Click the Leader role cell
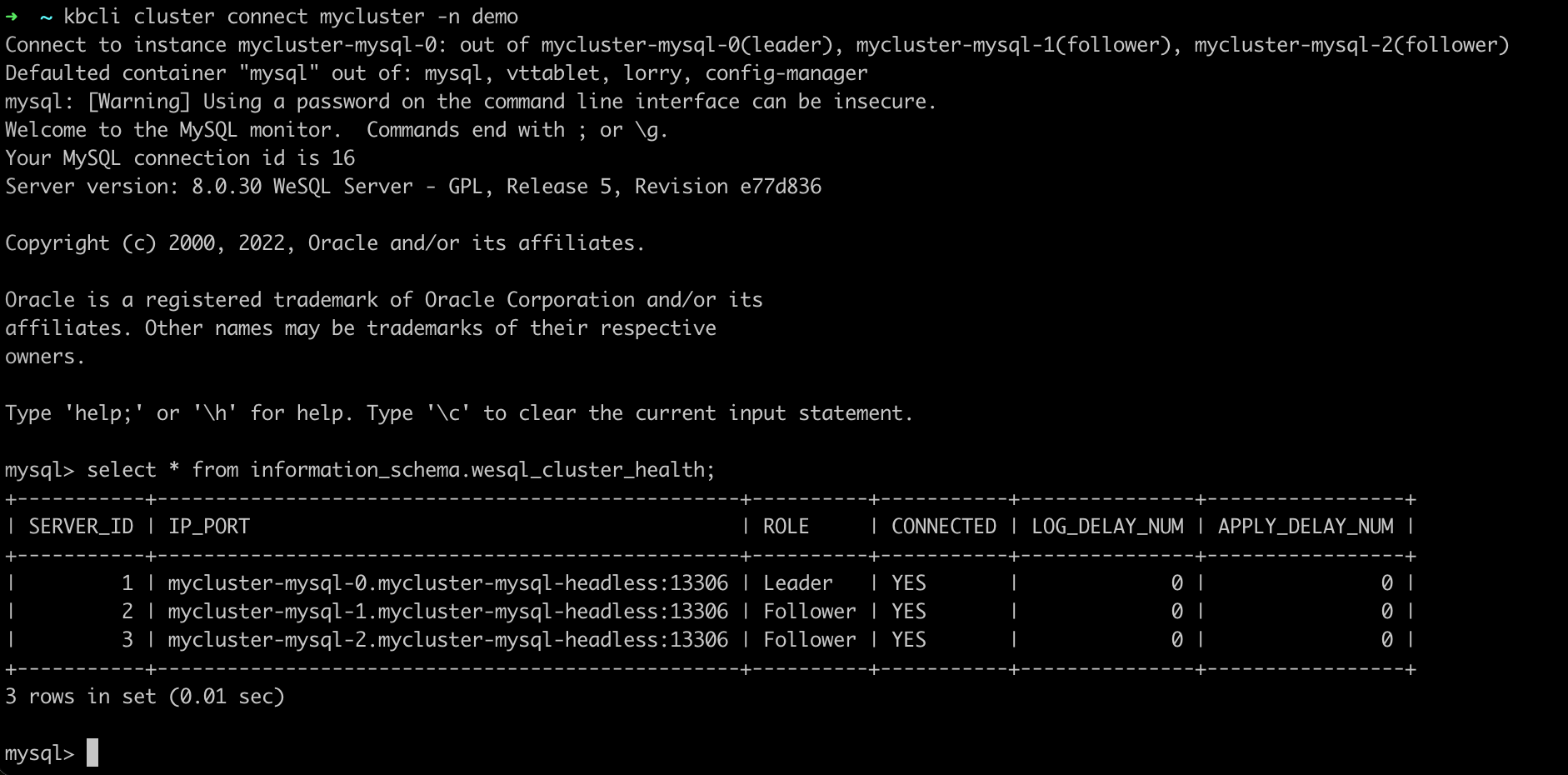 797,583
